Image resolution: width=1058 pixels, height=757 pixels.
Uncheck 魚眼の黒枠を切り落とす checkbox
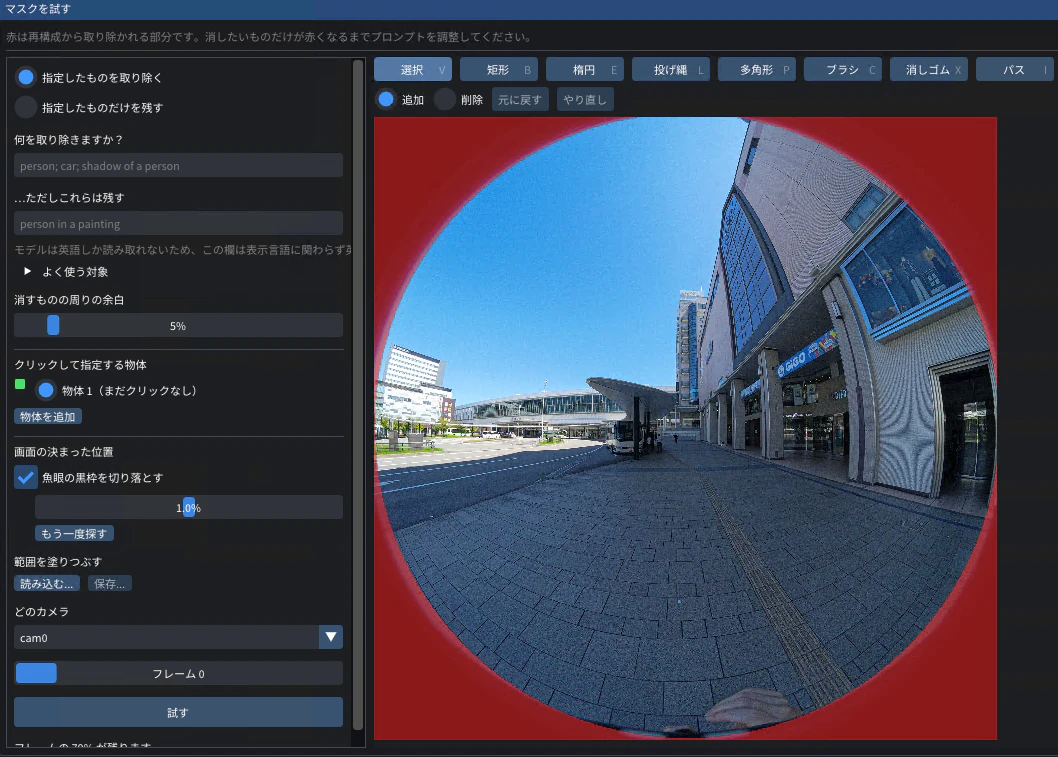[x=26, y=478]
